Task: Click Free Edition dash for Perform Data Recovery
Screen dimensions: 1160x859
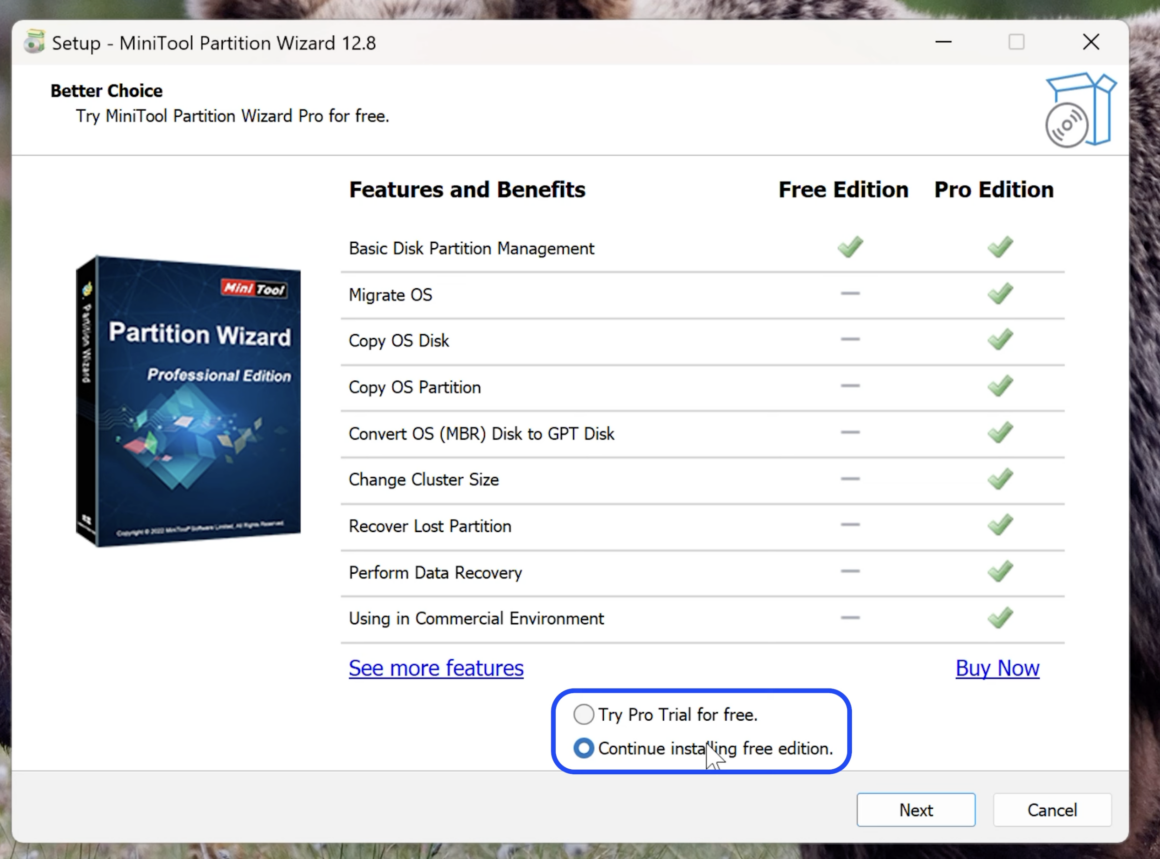Action: click(850, 571)
